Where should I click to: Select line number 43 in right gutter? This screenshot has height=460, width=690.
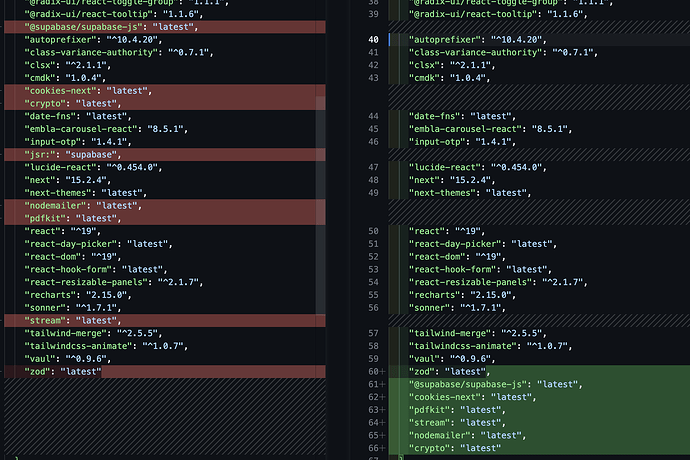(x=373, y=78)
